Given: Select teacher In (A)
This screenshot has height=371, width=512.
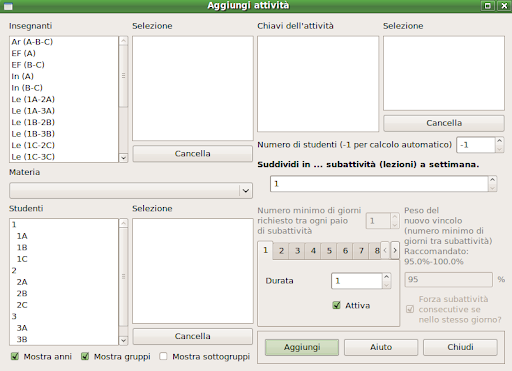Looking at the screenshot, I should point(64,76).
